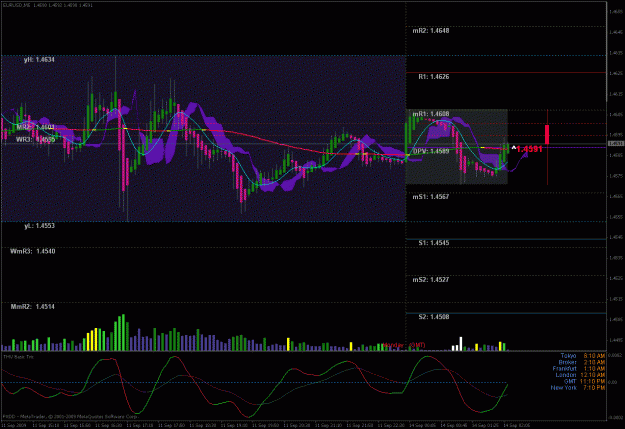Screen dimensions: 625x429
Task: Click the MetaQuotes Software Corp copyright text
Action: pos(70,417)
